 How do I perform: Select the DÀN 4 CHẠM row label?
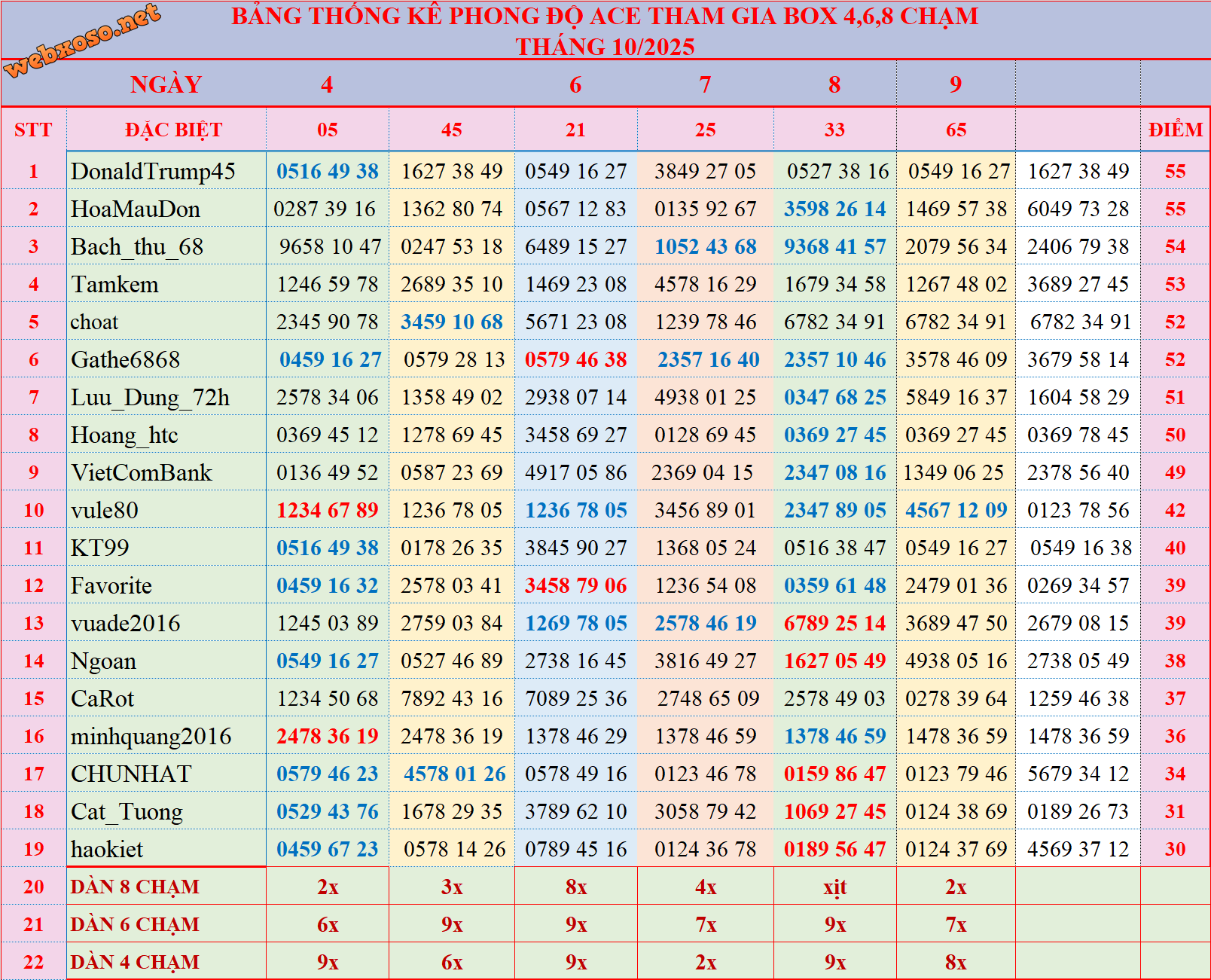136,963
